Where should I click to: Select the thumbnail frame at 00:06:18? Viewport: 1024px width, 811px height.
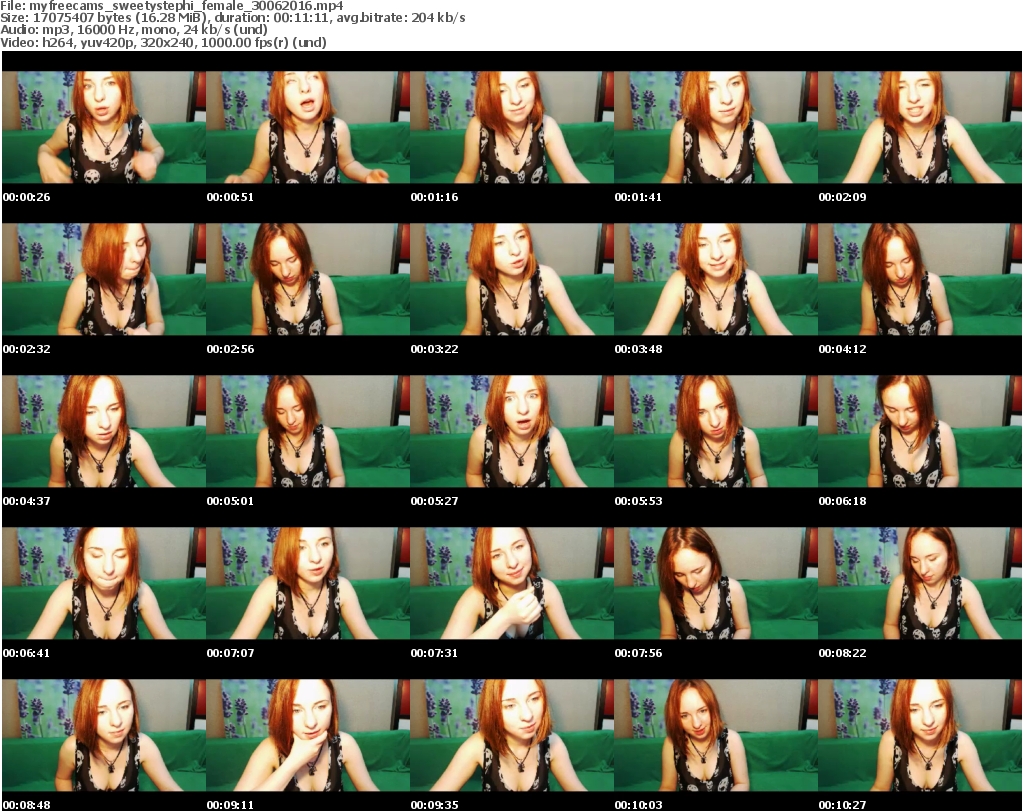point(920,431)
